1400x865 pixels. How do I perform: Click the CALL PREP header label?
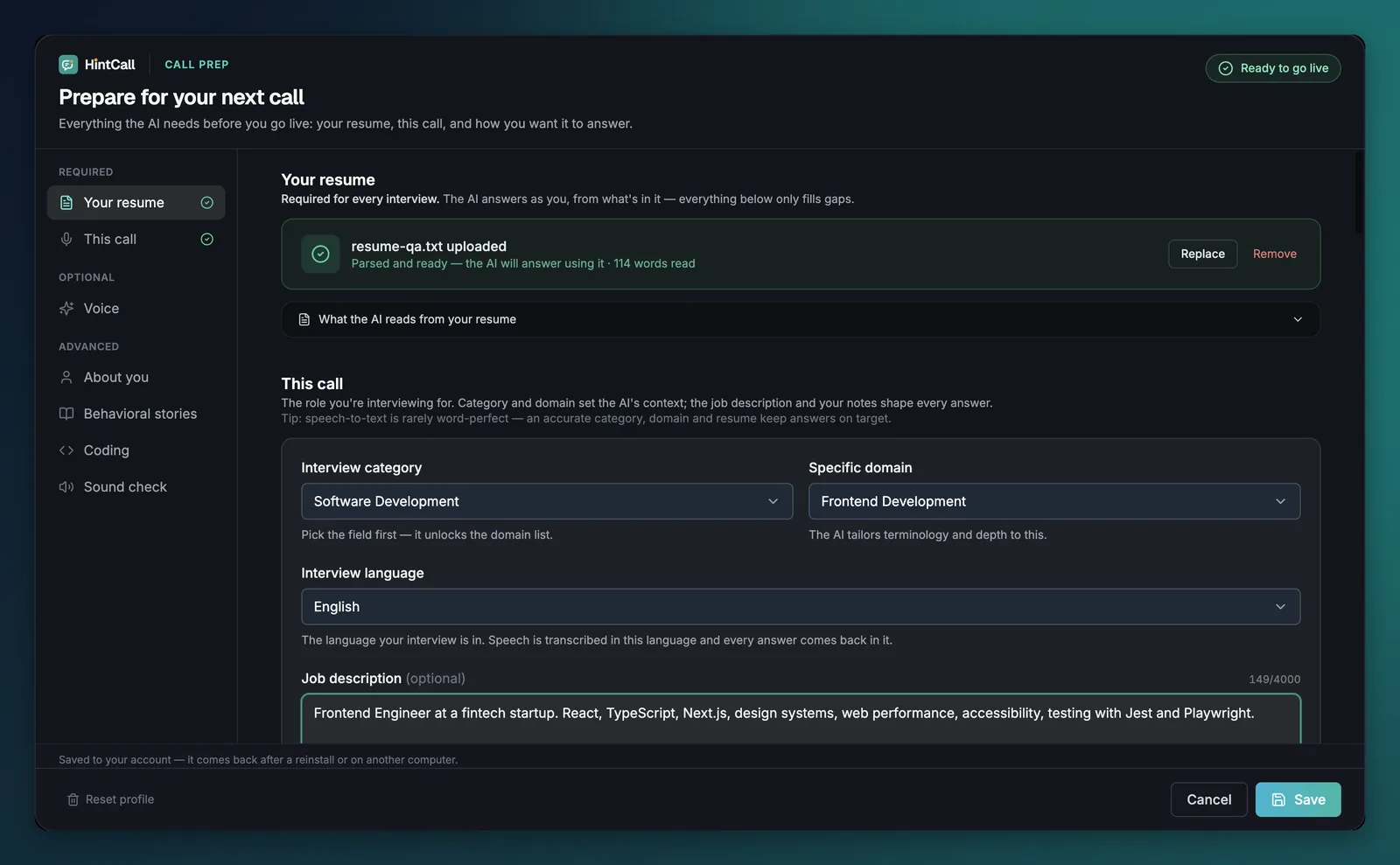point(197,65)
